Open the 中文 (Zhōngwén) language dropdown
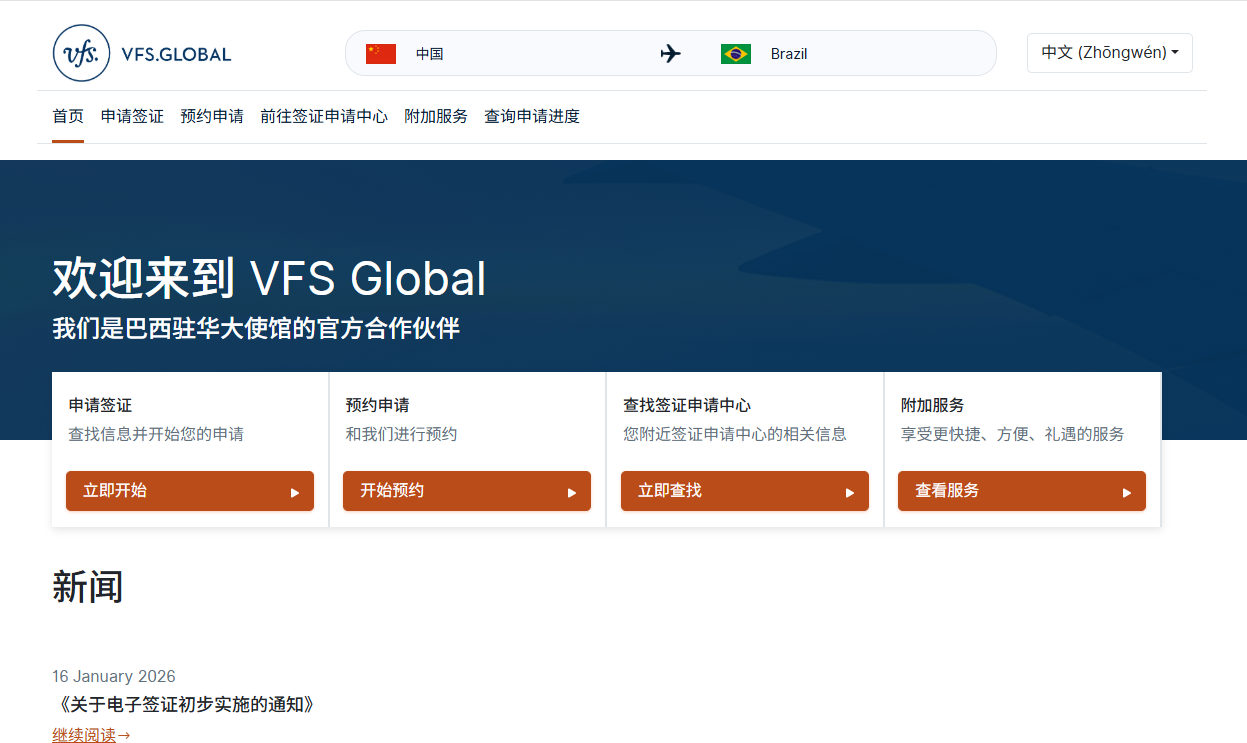This screenshot has height=743, width=1247. (x=1109, y=52)
